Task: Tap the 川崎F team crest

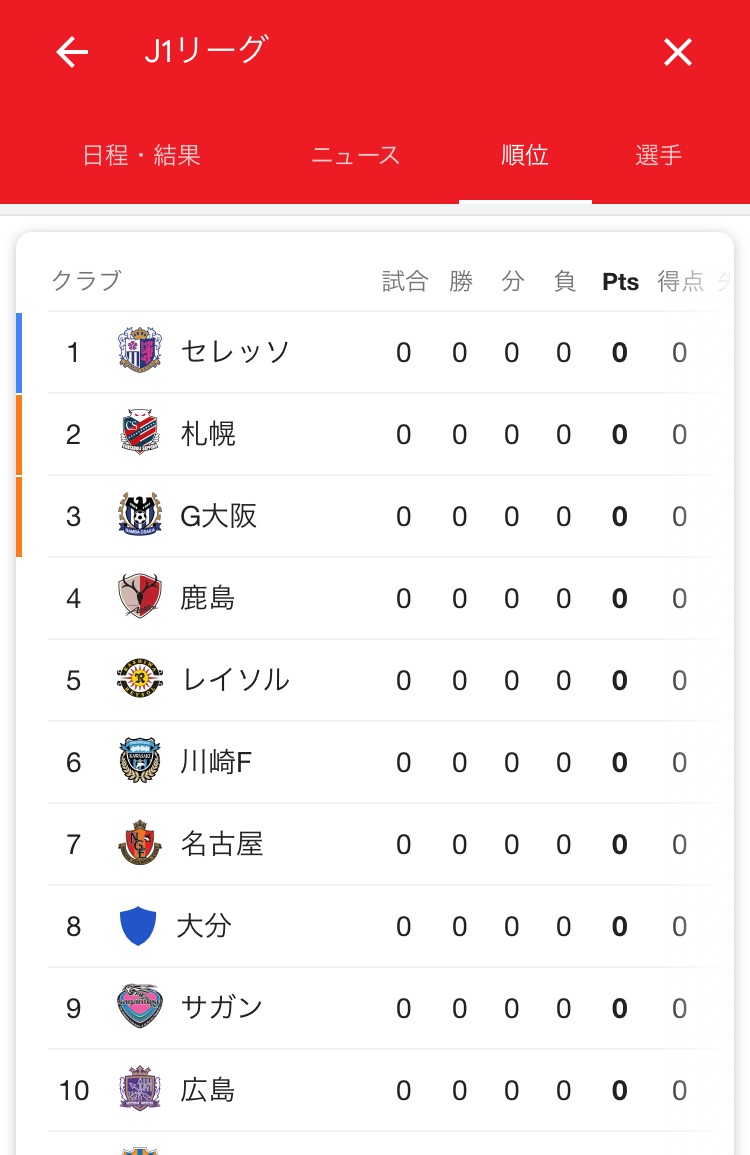Action: point(139,760)
